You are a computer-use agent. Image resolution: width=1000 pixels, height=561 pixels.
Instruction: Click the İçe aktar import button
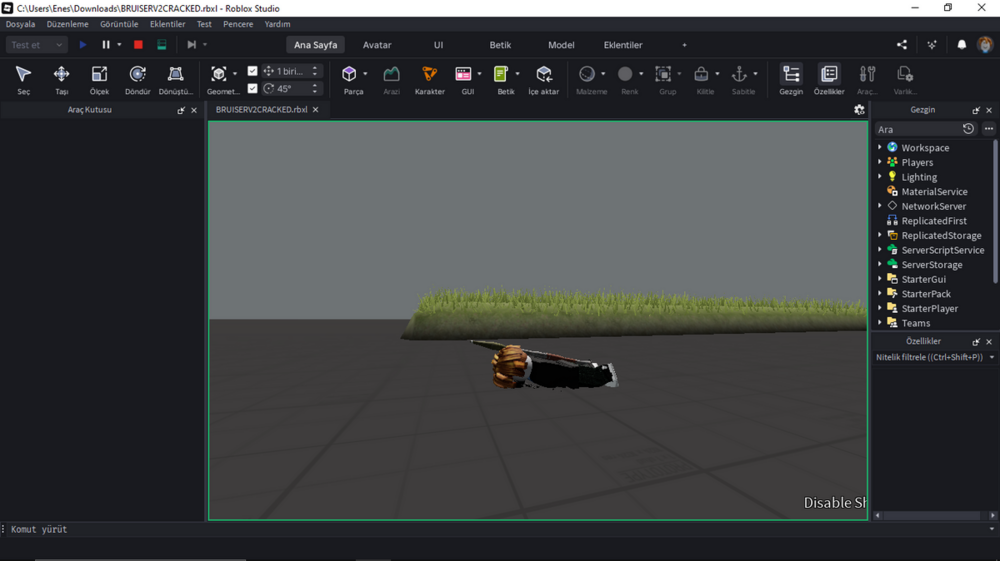[x=543, y=80]
